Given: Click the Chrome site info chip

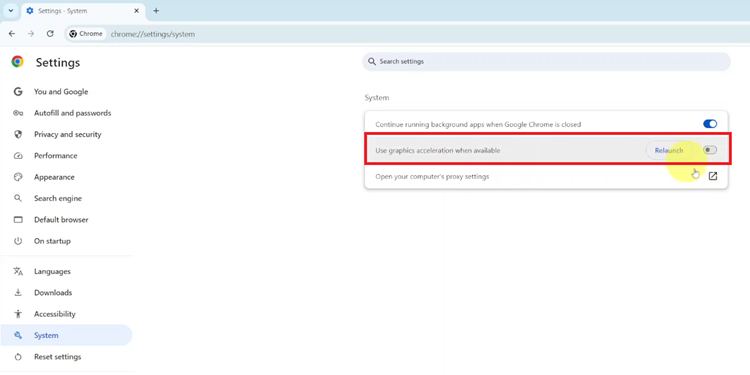Looking at the screenshot, I should 86,34.
